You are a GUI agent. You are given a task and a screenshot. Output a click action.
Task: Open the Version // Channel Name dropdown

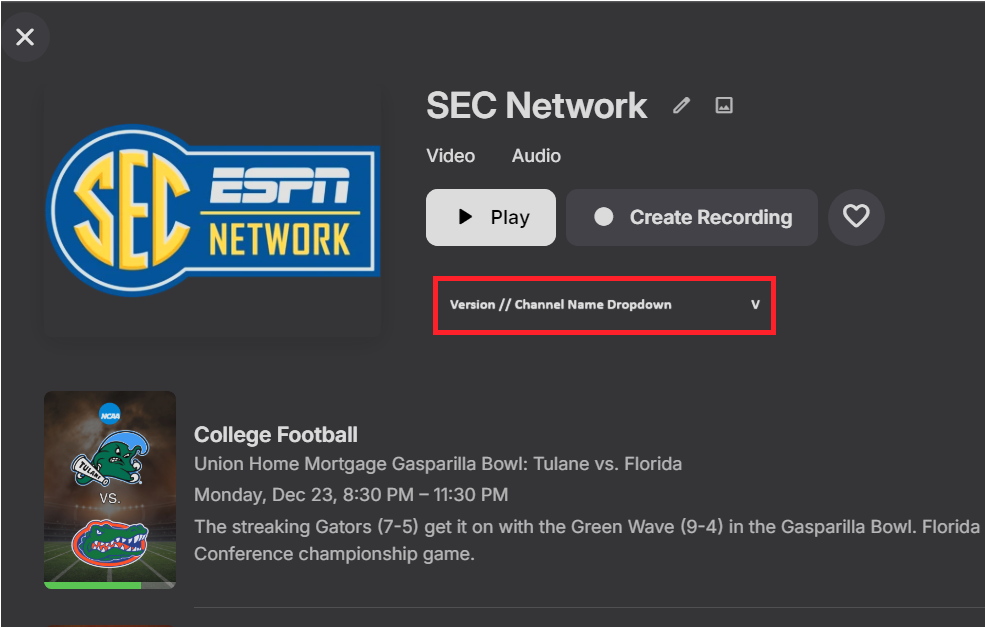[561, 305]
